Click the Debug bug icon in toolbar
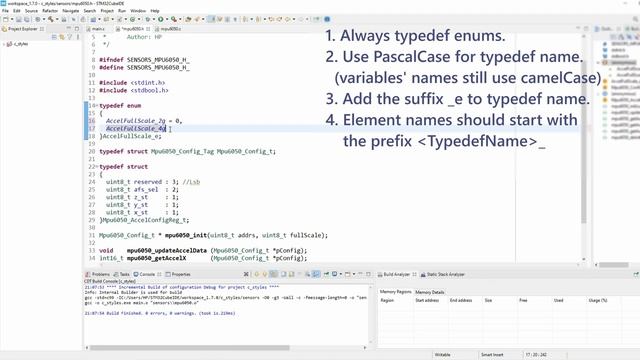Viewport: 640px width, 360px height. click(148, 19)
